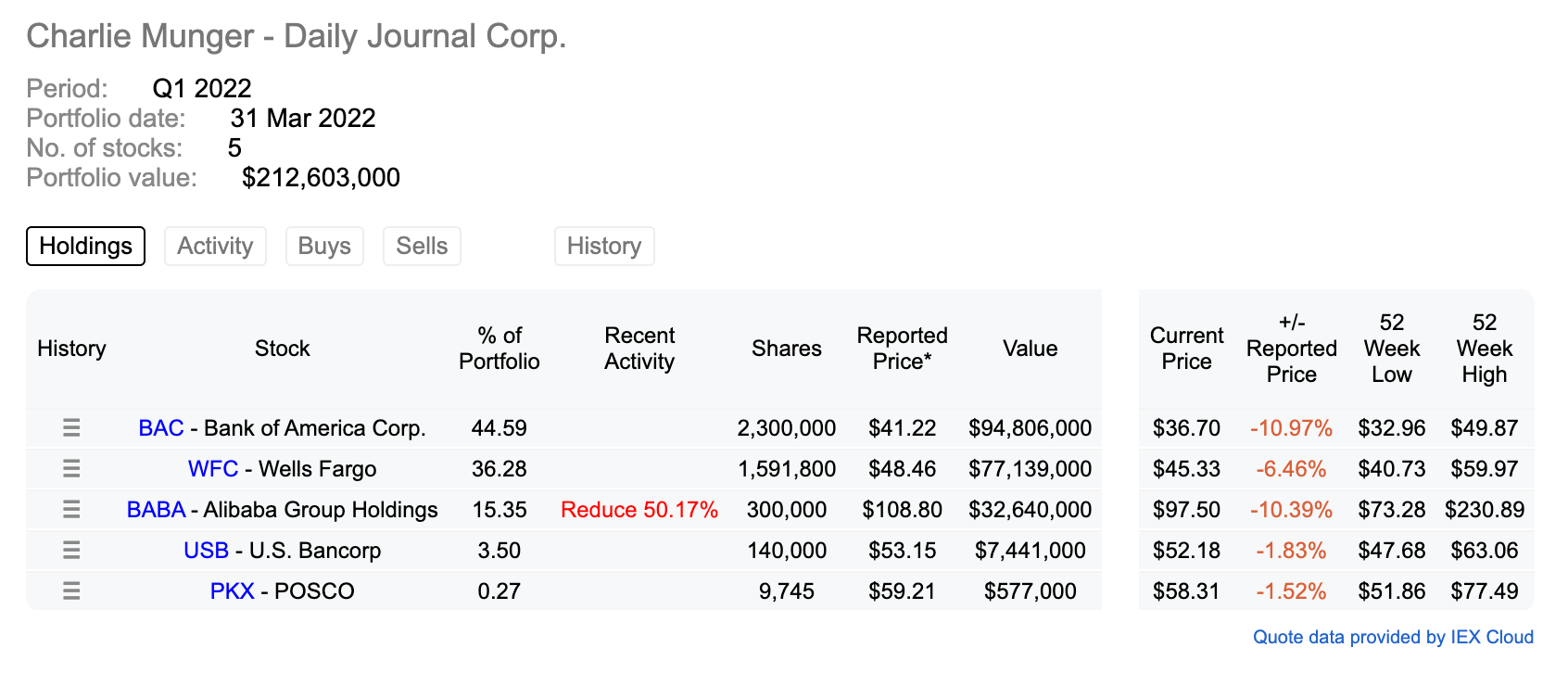Follow the IEX Cloud quote data link

click(1393, 637)
